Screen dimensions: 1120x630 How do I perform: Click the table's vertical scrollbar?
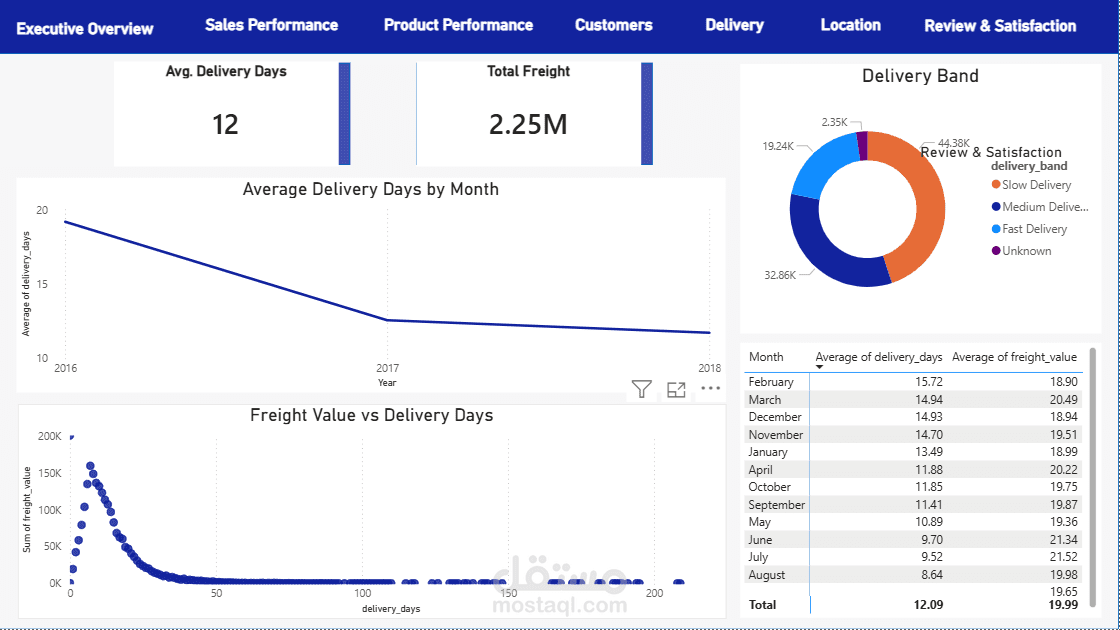tap(1093, 477)
